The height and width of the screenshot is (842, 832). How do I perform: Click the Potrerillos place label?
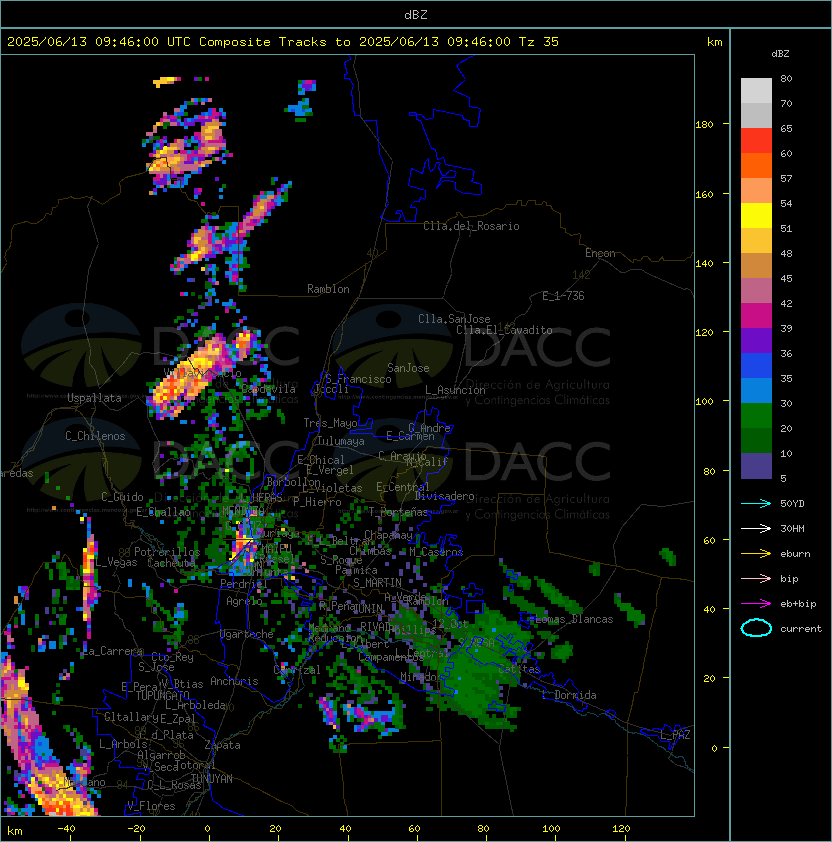click(167, 552)
